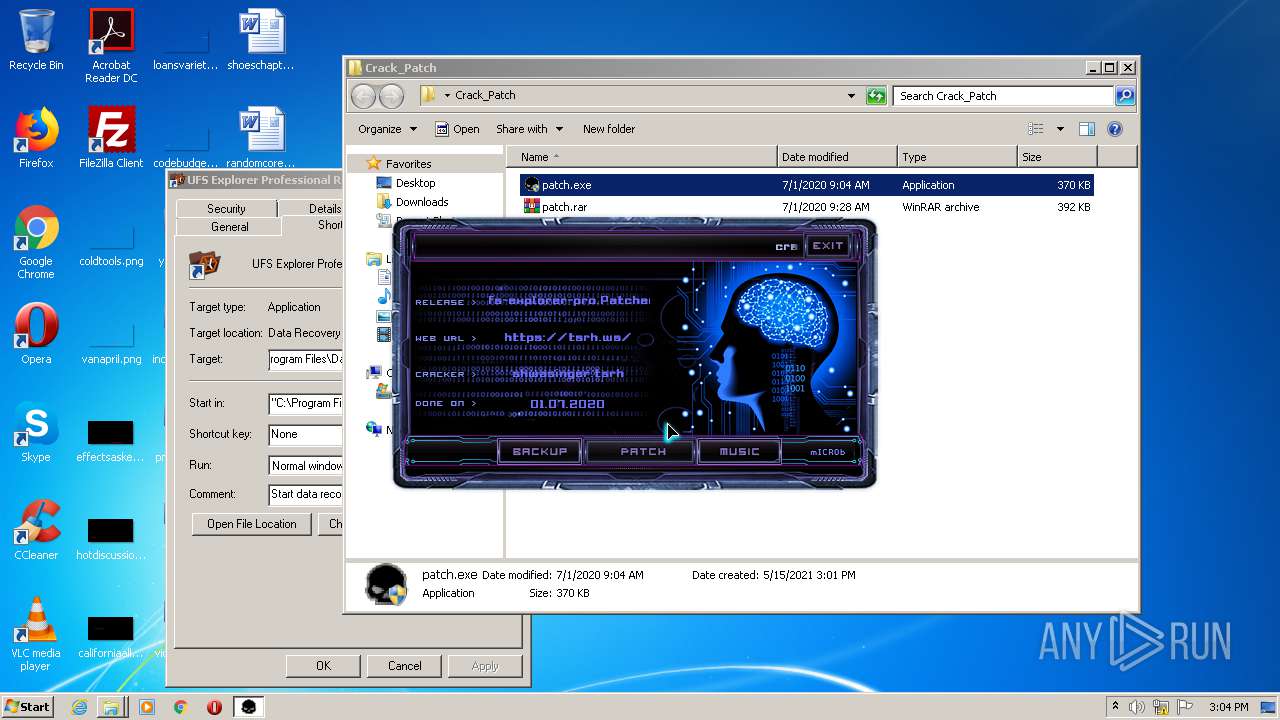The width and height of the screenshot is (1280, 720).
Task: Click Start button on taskbar
Action: (x=27, y=707)
